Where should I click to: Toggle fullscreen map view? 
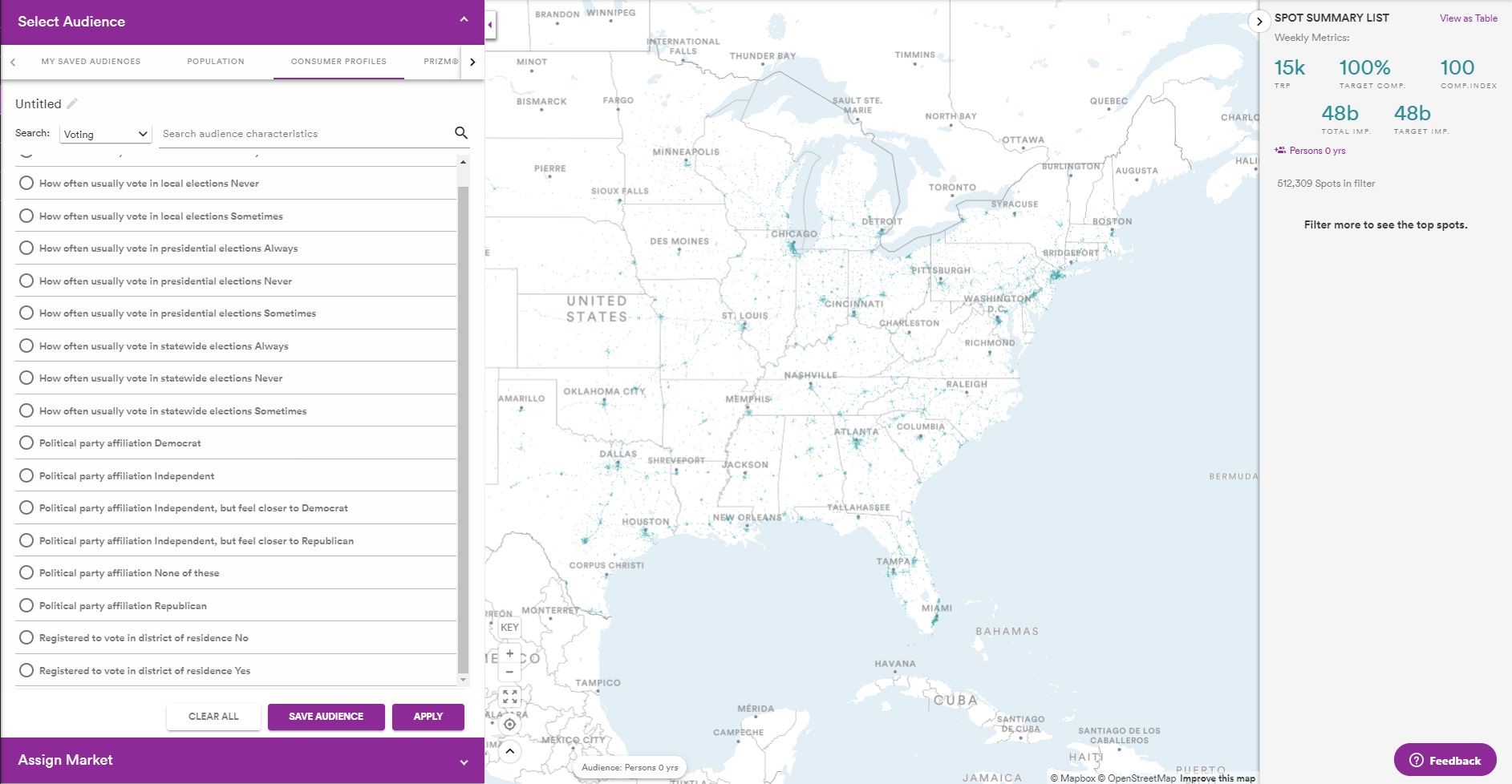click(x=509, y=697)
